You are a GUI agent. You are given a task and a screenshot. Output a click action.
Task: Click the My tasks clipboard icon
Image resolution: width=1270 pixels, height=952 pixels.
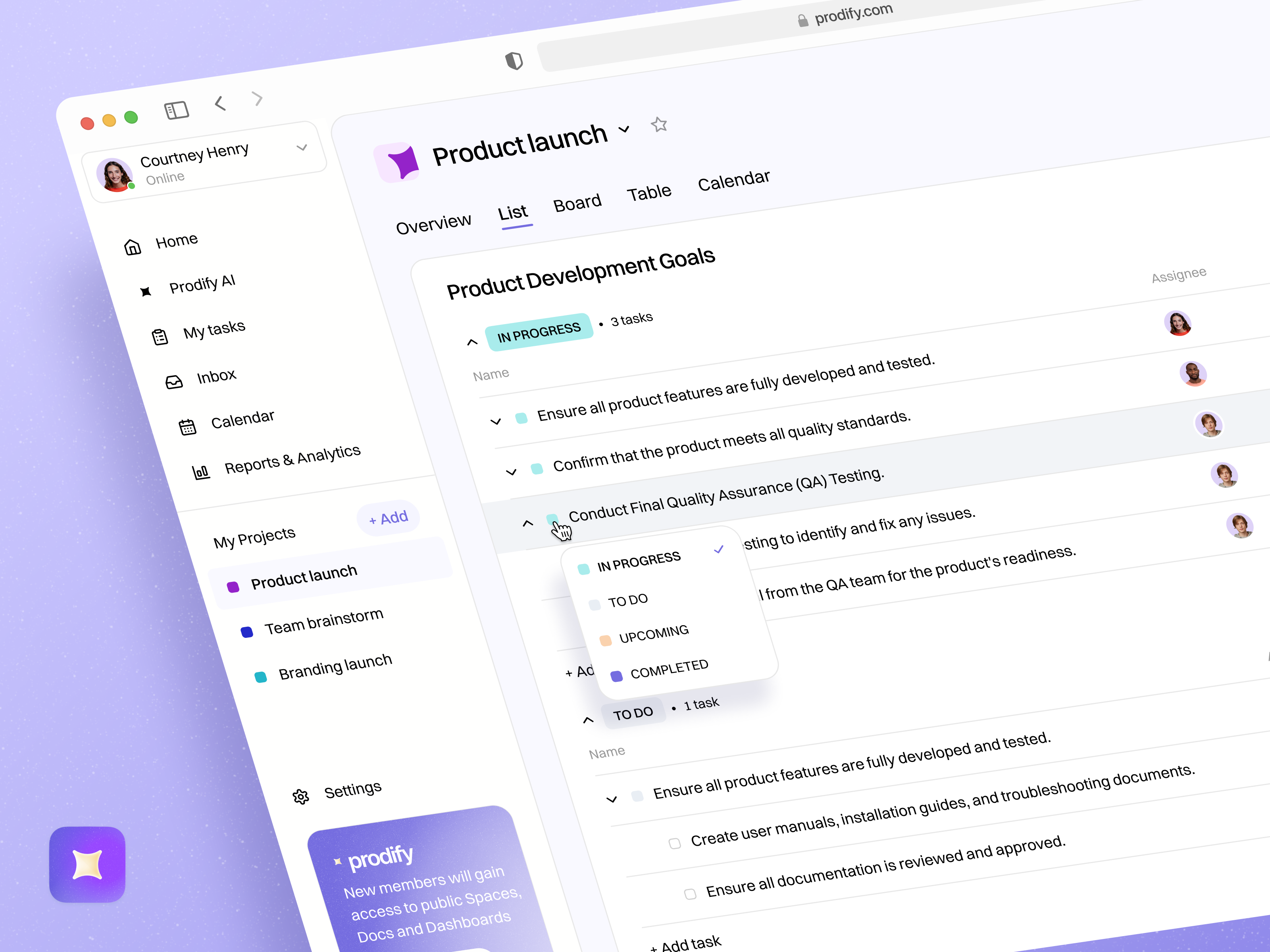pos(160,337)
